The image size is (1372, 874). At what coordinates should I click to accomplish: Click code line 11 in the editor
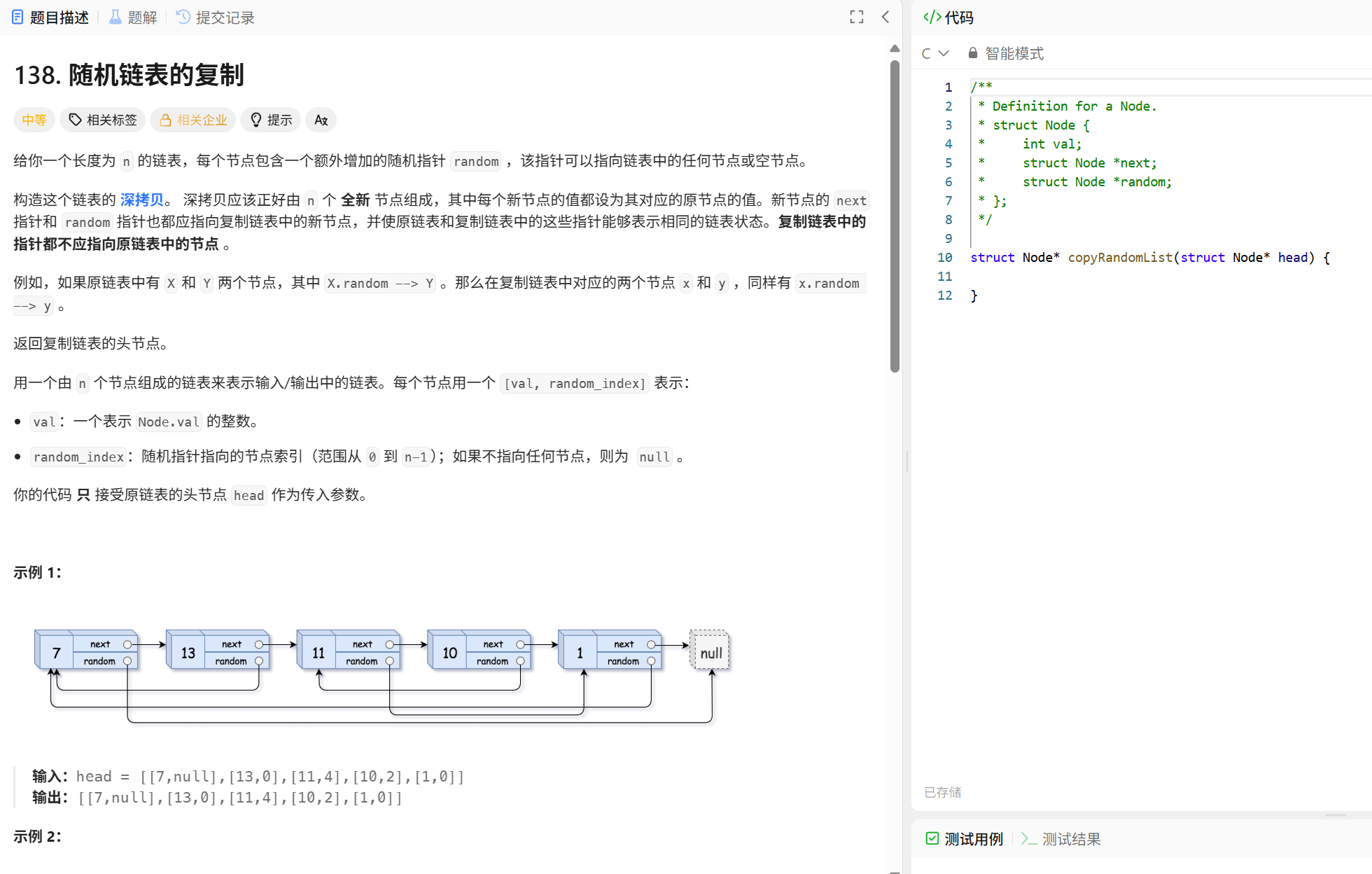(x=1169, y=277)
